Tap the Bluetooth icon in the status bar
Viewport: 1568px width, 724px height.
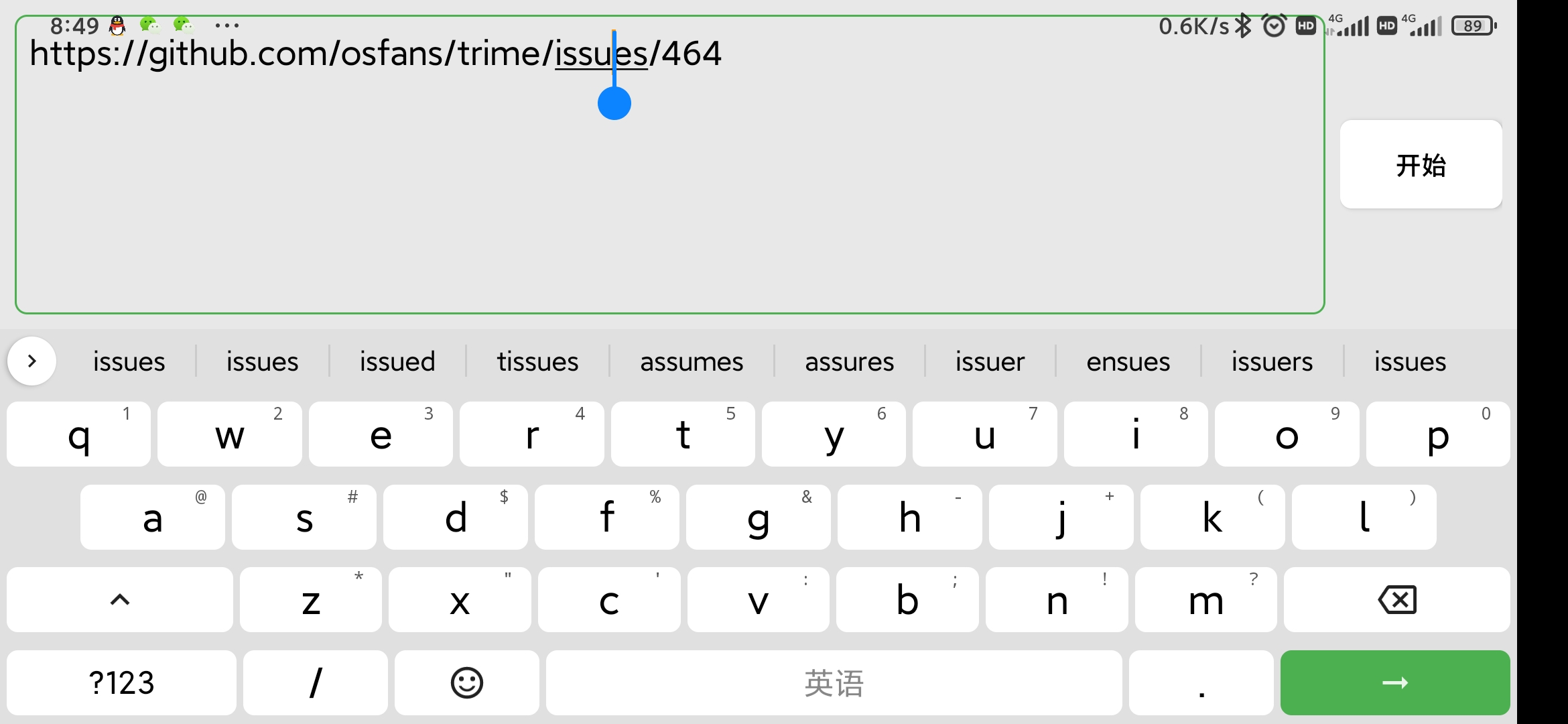click(1243, 25)
